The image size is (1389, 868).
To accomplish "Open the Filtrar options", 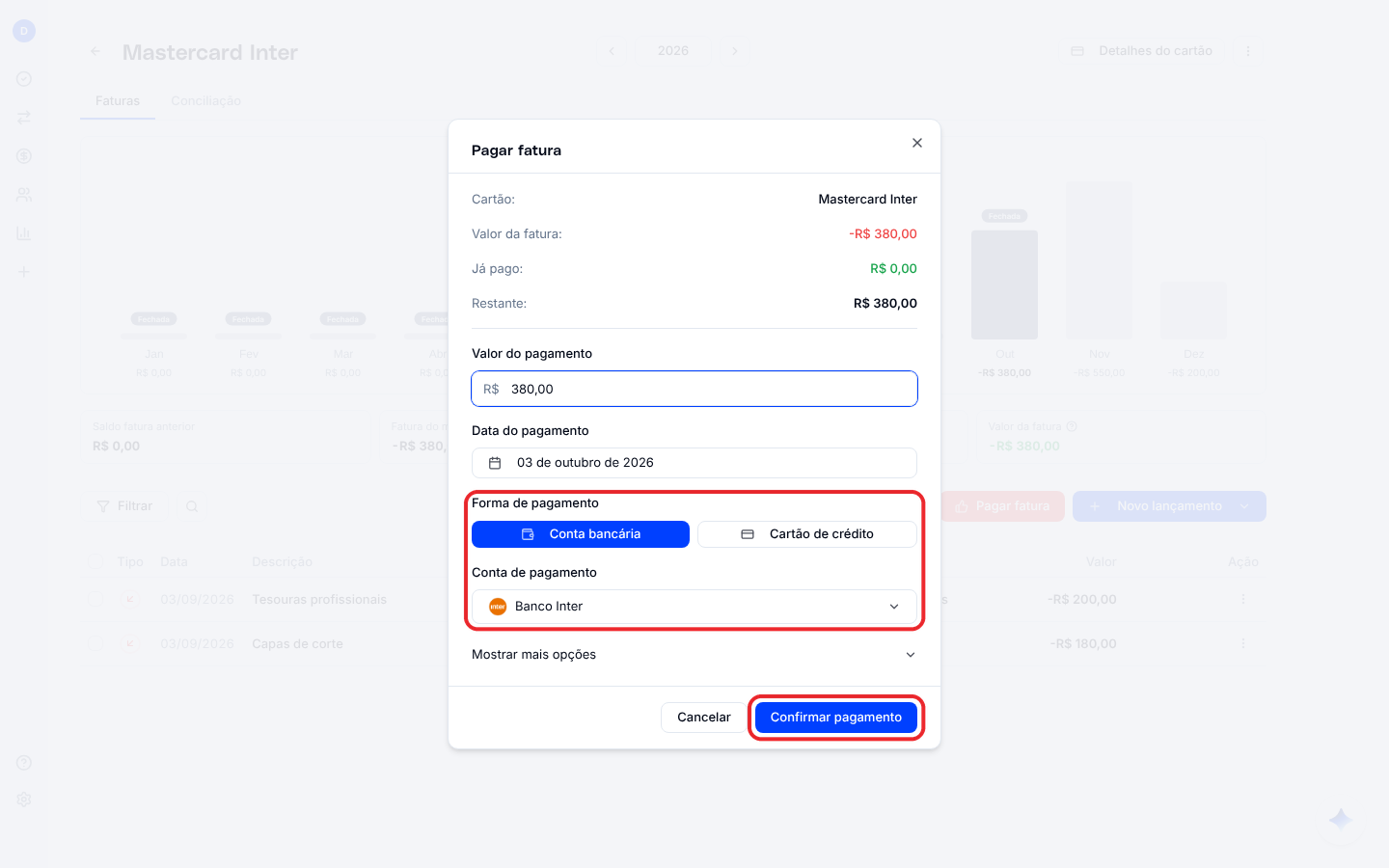I will (x=124, y=506).
